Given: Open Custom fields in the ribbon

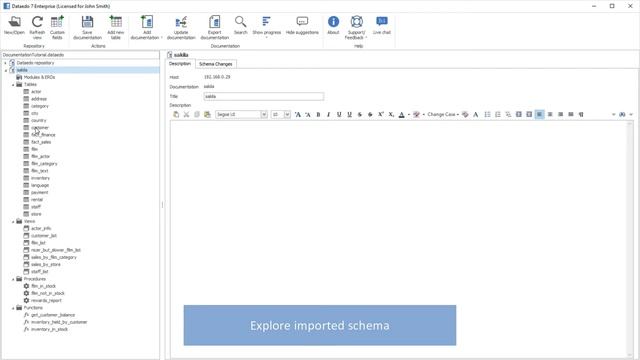Looking at the screenshot, I should [x=57, y=27].
